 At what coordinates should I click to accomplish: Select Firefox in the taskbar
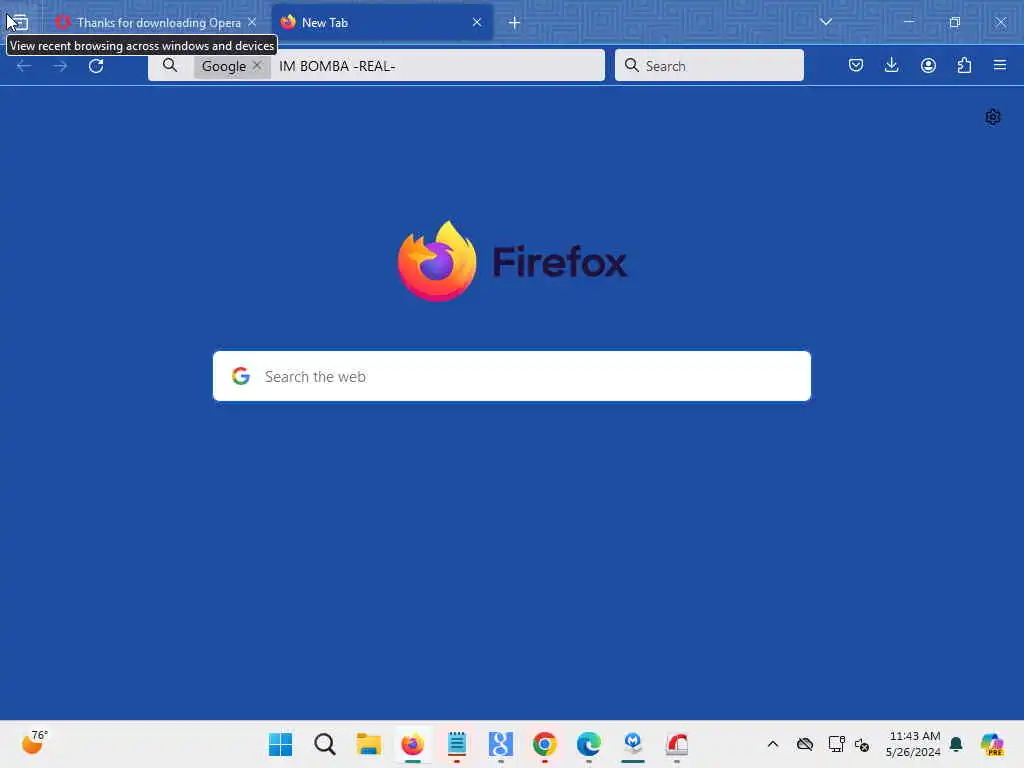tap(413, 744)
